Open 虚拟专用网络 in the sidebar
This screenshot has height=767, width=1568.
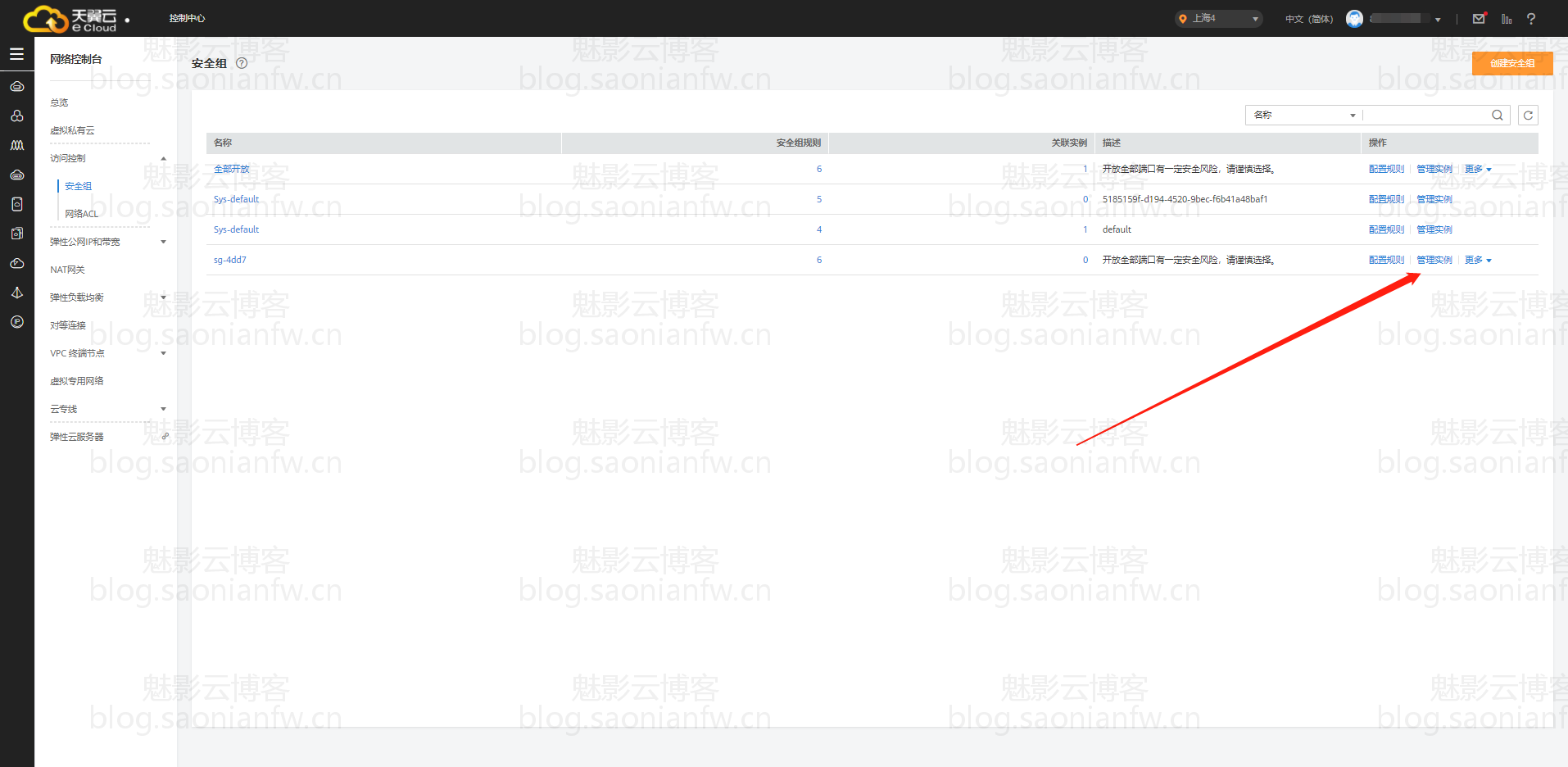(x=76, y=381)
